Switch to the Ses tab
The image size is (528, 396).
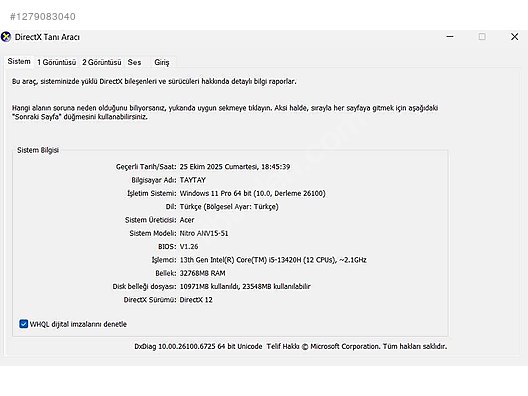click(x=134, y=62)
